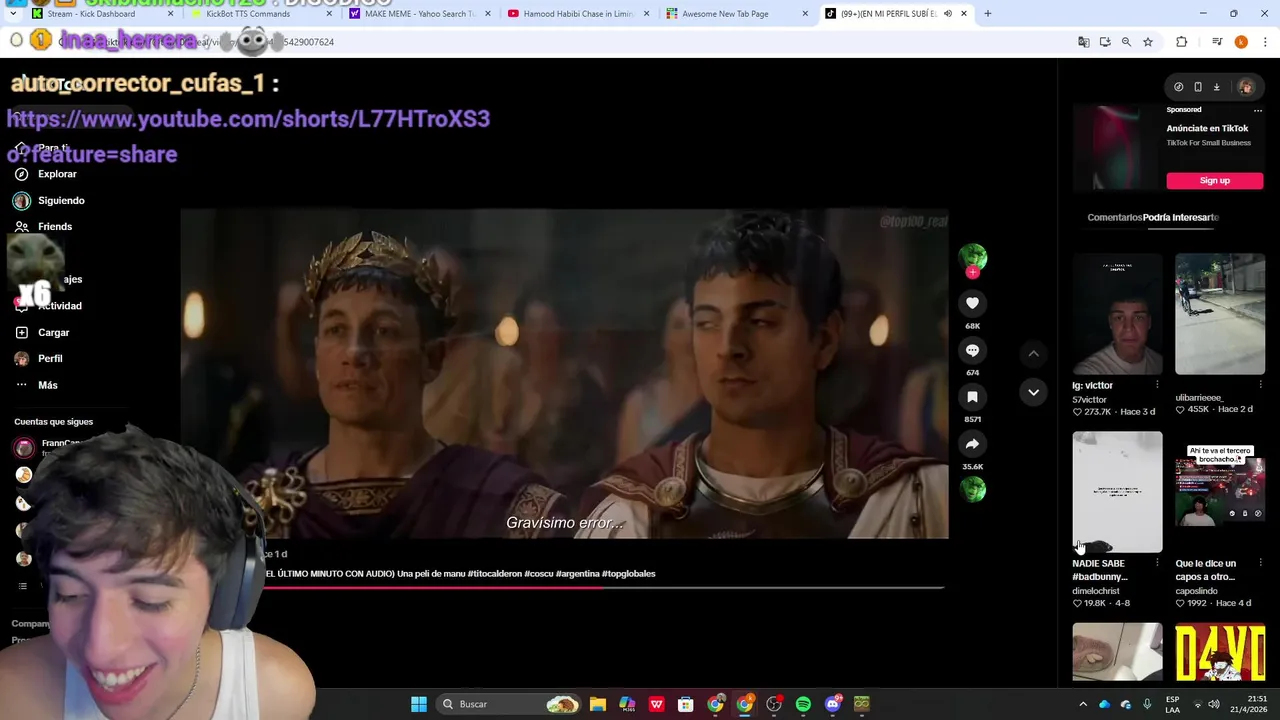Open the caposlindo video thumbnail

1220,492
